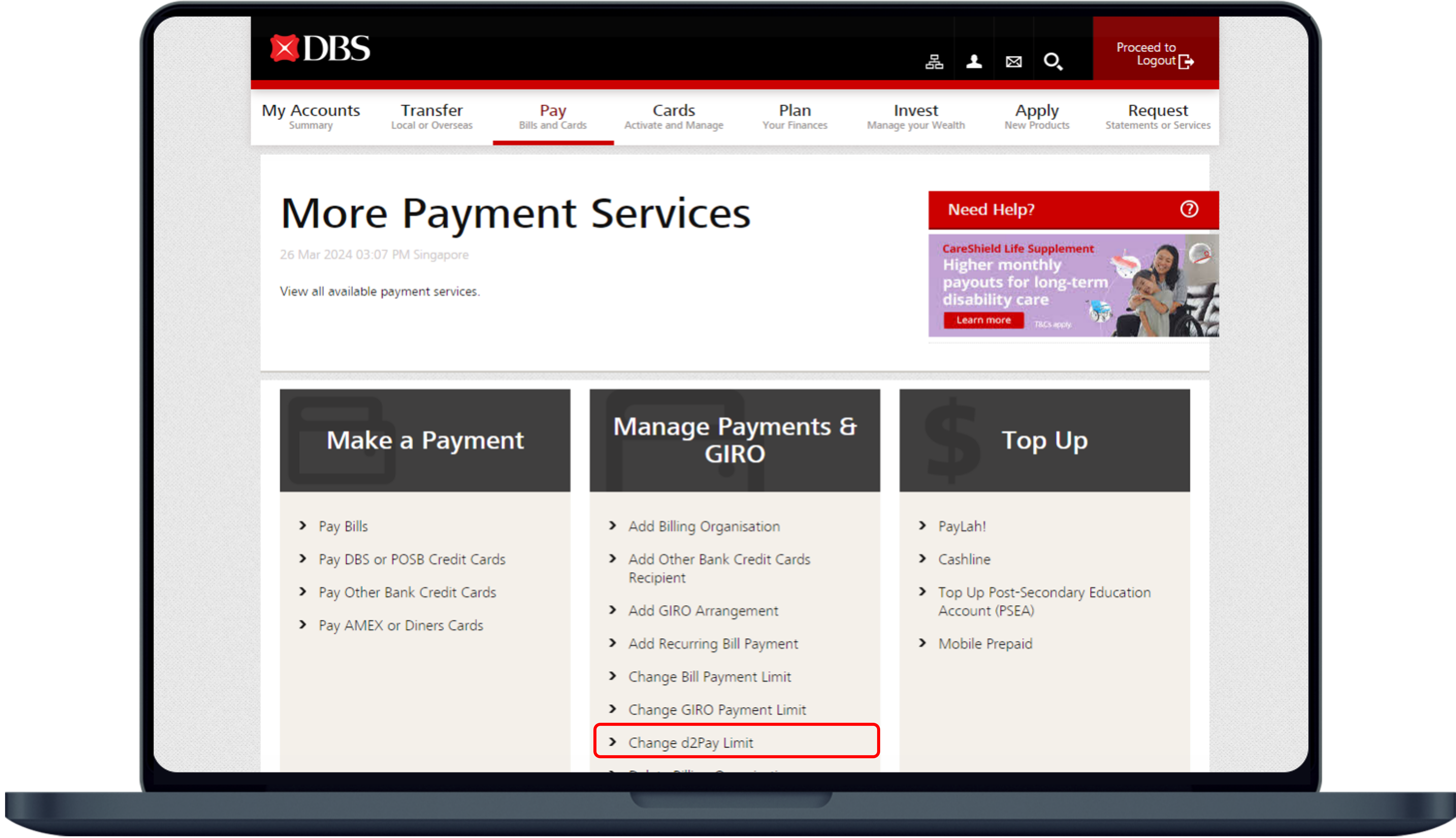The height and width of the screenshot is (838, 1456).
Task: Open the Cashline top up link
Action: [964, 559]
